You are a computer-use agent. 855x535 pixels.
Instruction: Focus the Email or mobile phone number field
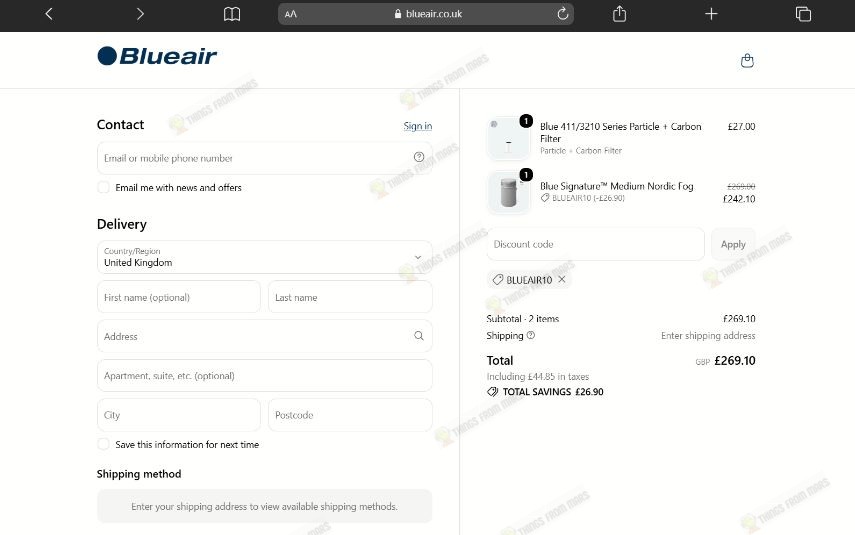264,158
